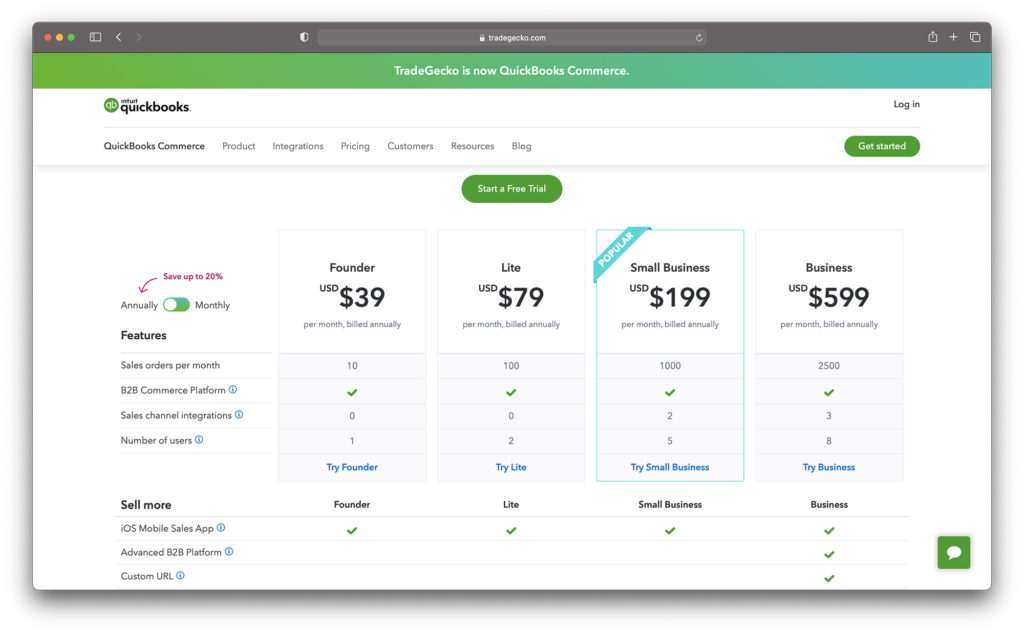Viewport: 1024px width, 633px height.
Task: Open the Resources navigation menu
Action: pyautogui.click(x=472, y=146)
